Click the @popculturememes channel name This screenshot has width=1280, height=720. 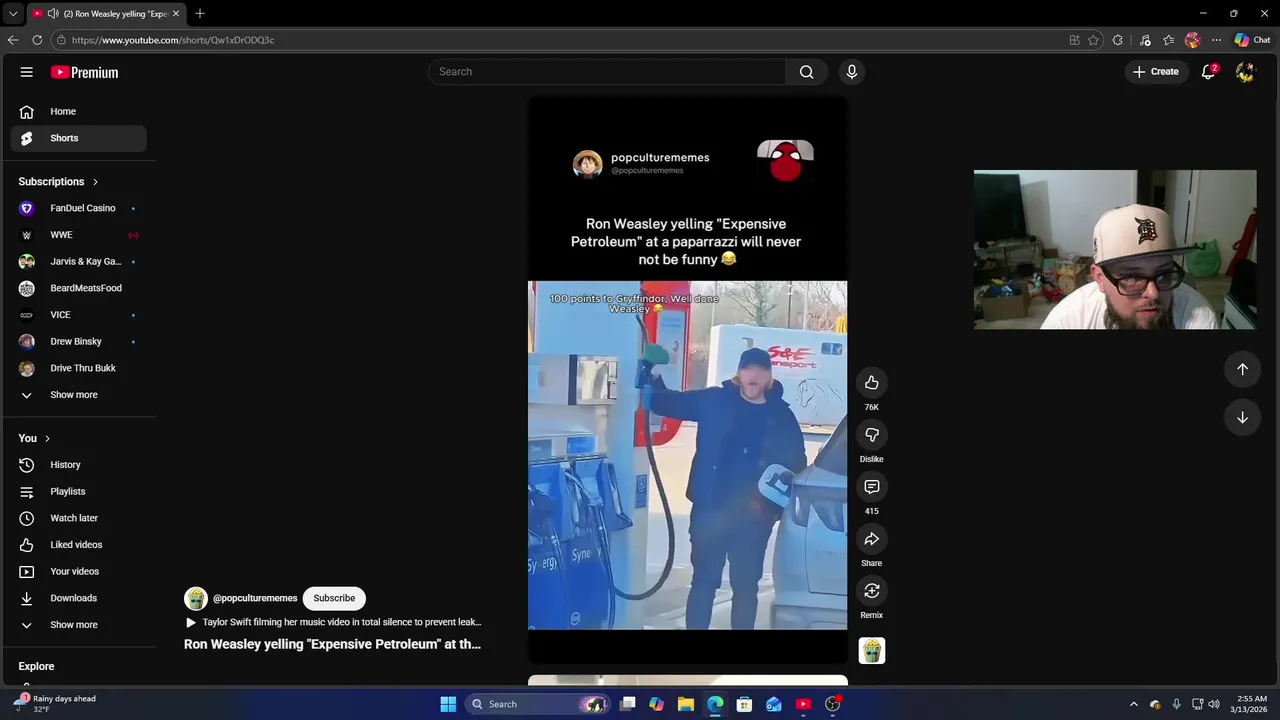pyautogui.click(x=255, y=598)
